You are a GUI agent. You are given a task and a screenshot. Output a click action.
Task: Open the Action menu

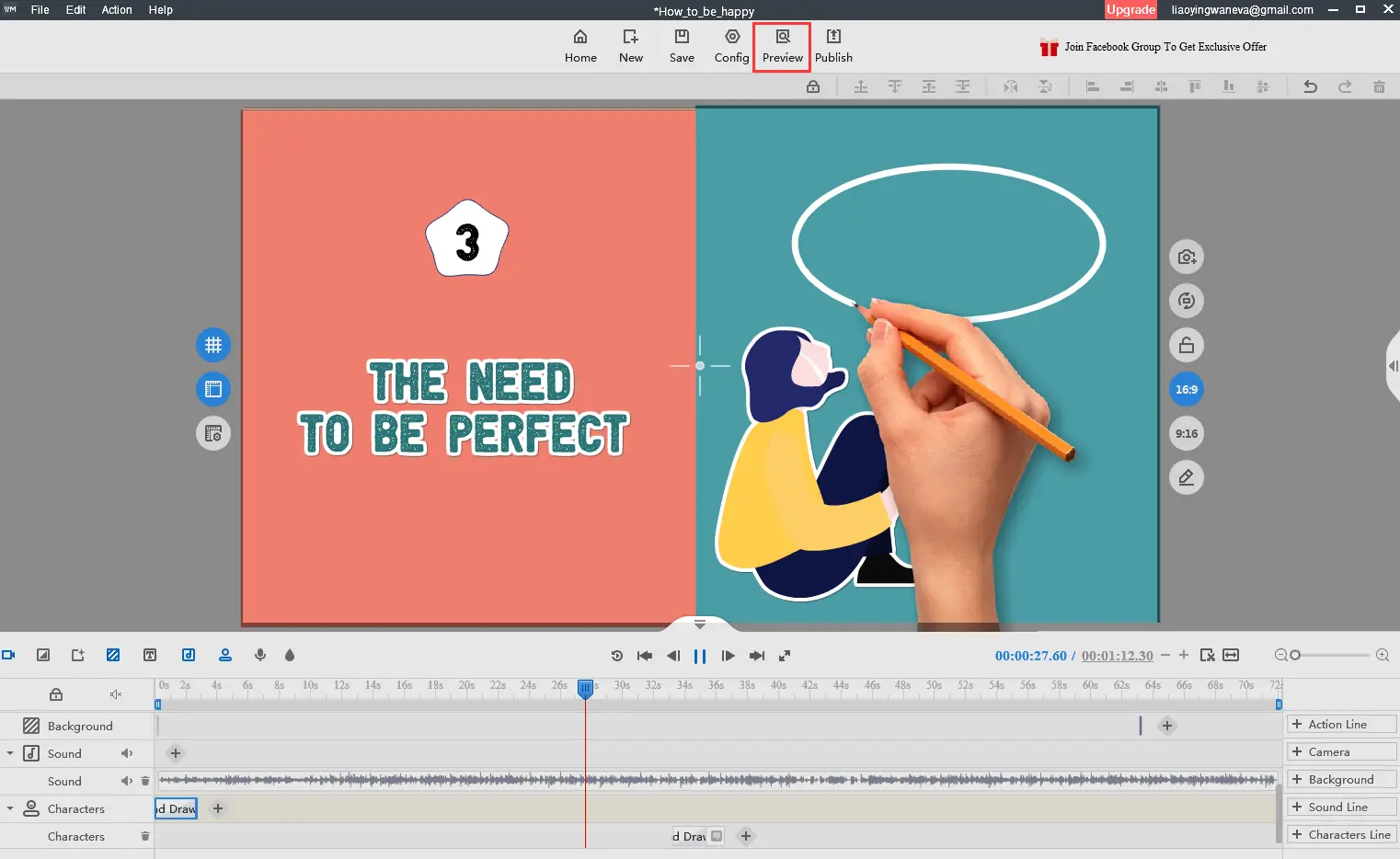click(x=117, y=10)
